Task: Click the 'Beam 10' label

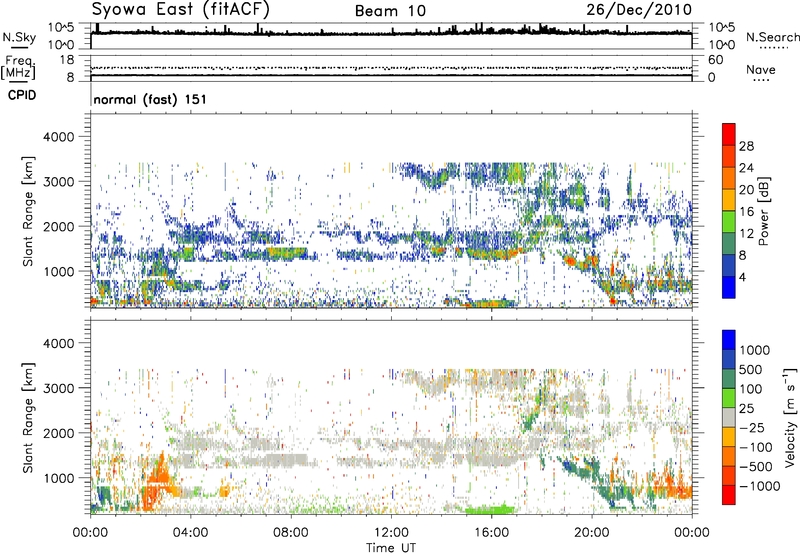Action: [390, 11]
